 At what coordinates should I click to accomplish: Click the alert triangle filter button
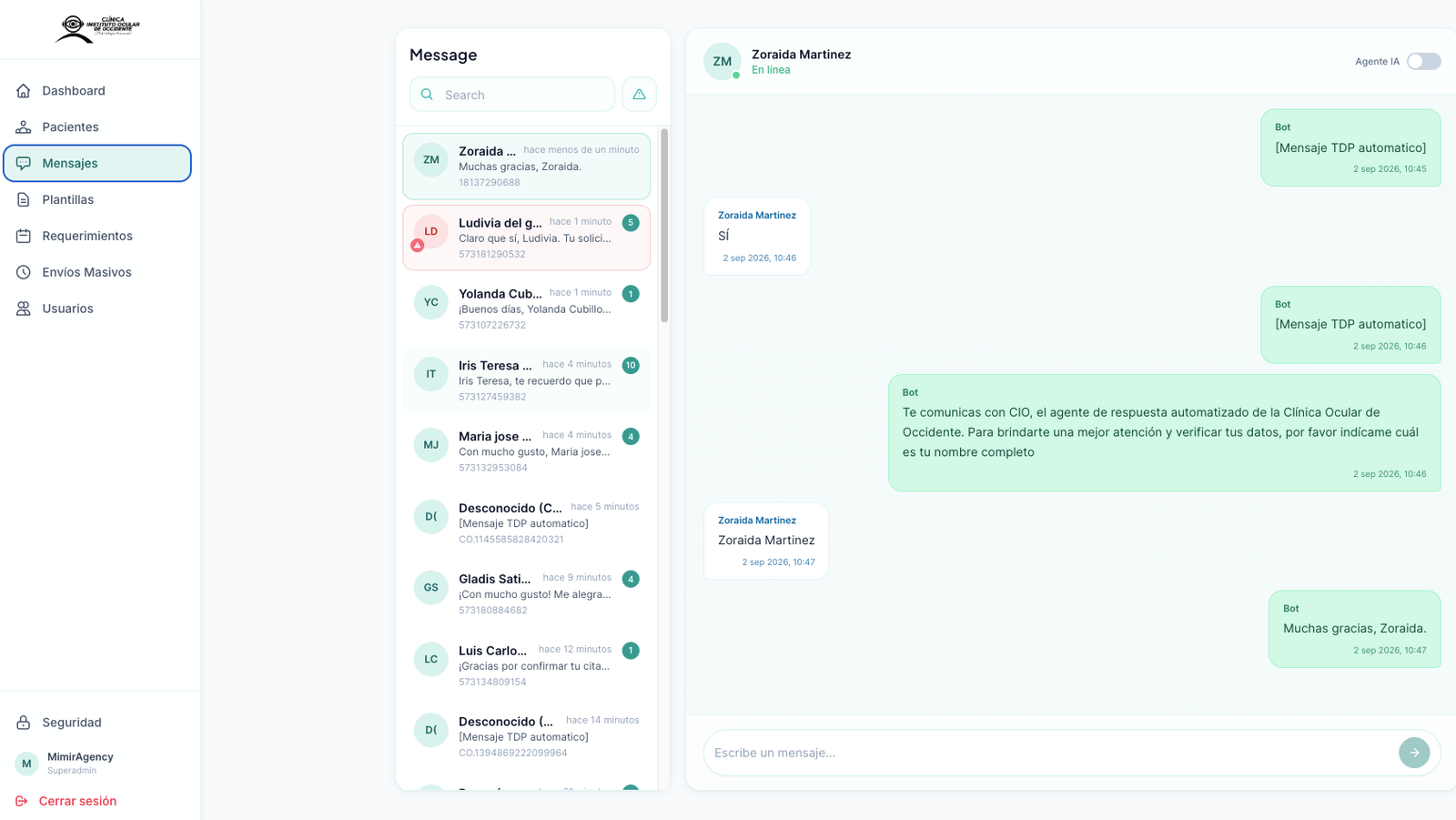(x=639, y=95)
